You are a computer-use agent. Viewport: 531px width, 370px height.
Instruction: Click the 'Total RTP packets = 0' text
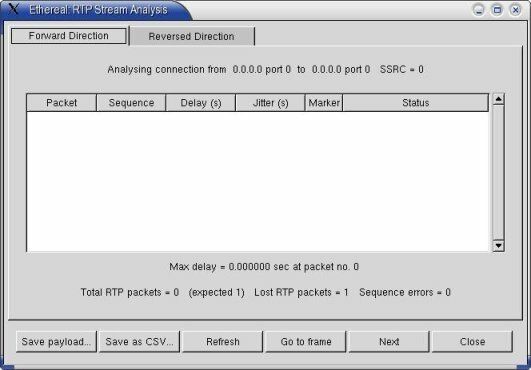[x=130, y=292]
